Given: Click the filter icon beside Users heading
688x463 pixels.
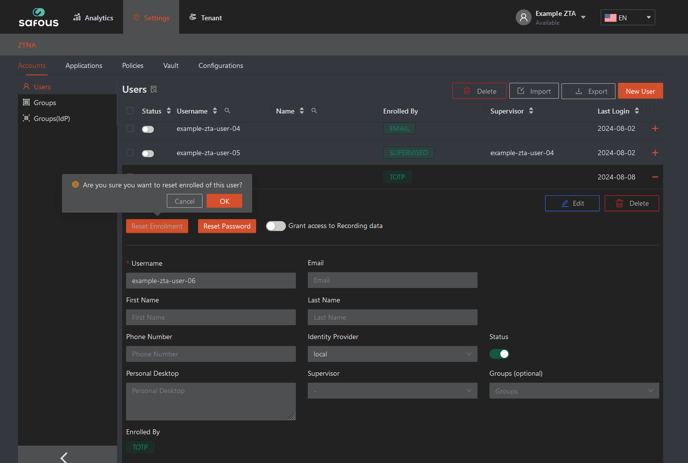Looking at the screenshot, I should (x=154, y=90).
